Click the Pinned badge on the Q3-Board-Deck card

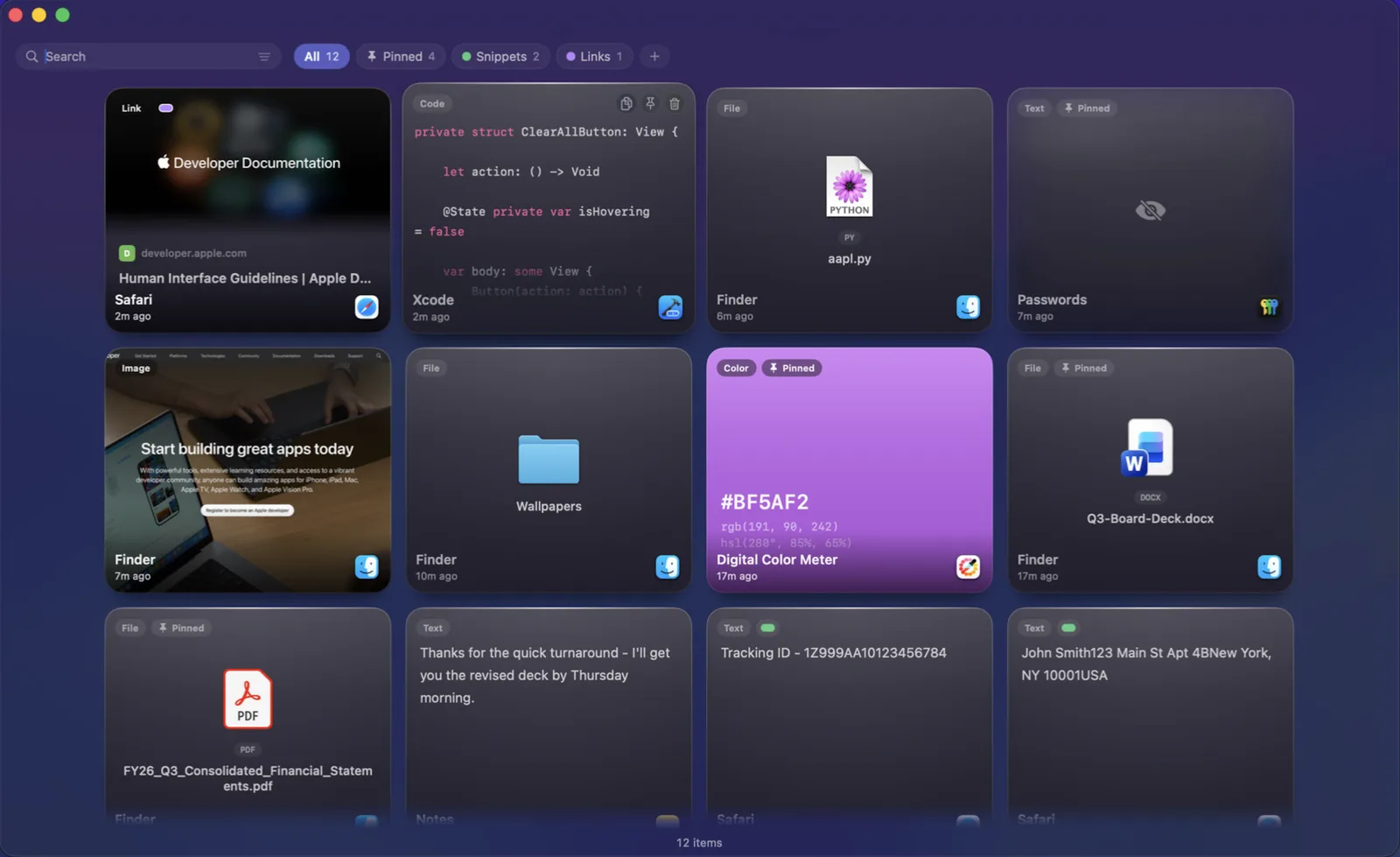pos(1083,369)
